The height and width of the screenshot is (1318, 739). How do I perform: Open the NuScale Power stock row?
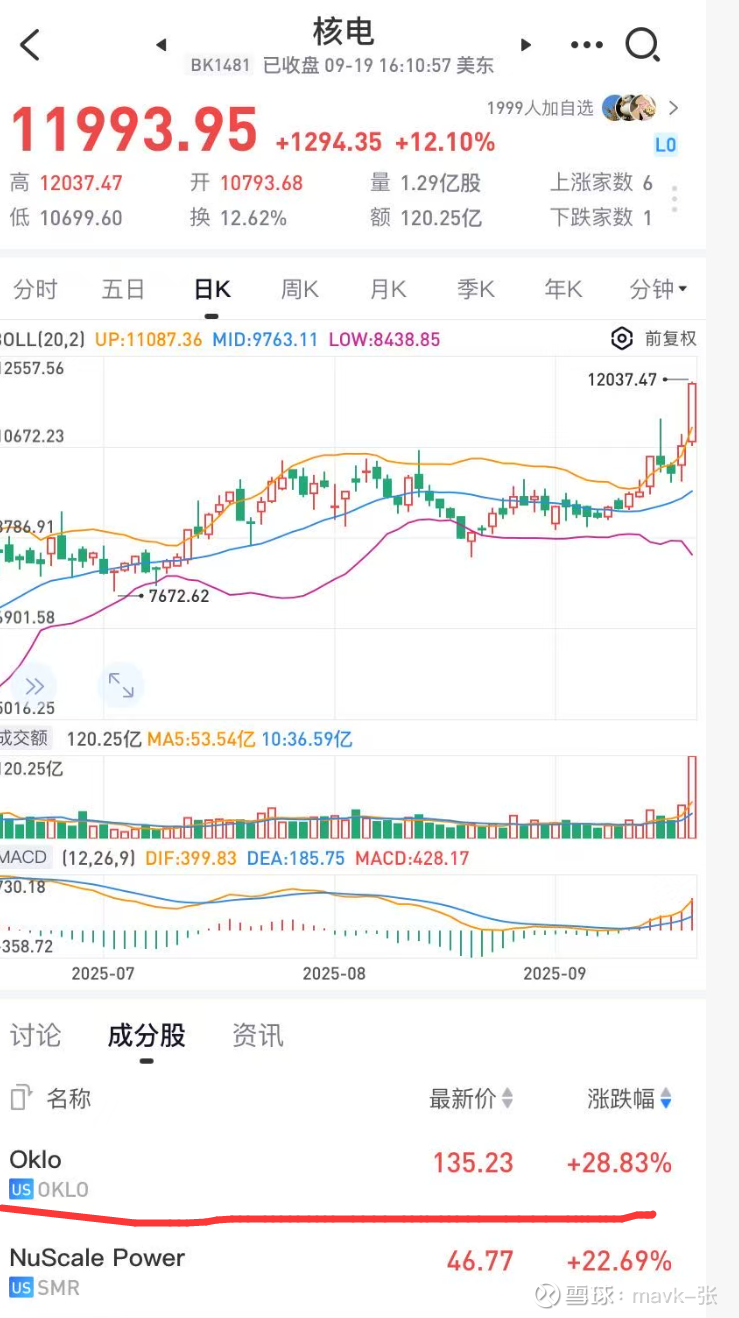coord(340,1270)
